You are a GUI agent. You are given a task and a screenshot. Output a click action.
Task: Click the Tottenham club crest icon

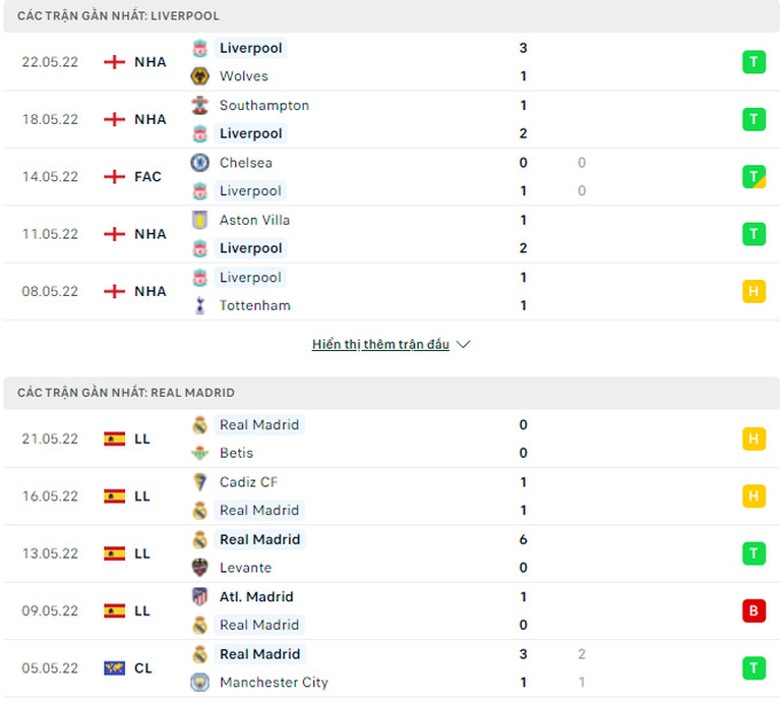click(200, 305)
